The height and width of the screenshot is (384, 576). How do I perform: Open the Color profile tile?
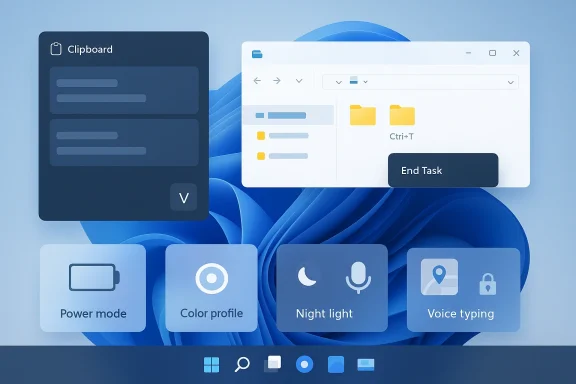(211, 288)
